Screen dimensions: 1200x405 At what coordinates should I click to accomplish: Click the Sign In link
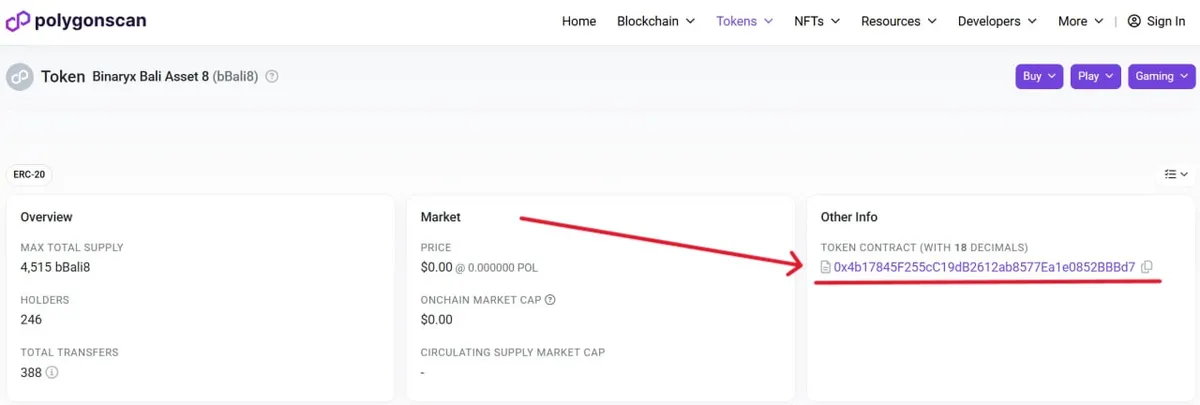[x=1166, y=21]
